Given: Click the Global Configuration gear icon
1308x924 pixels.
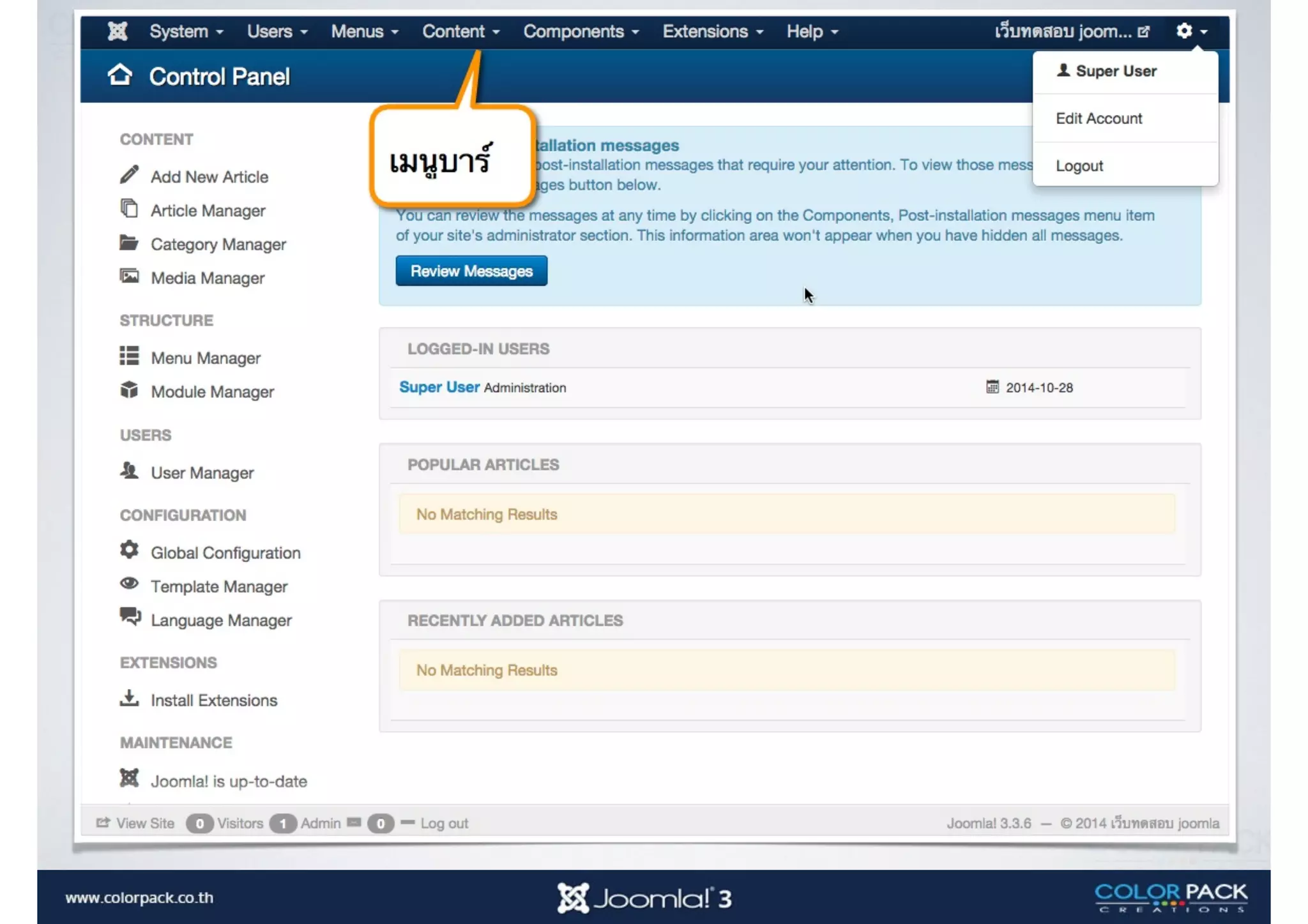Looking at the screenshot, I should click(x=129, y=550).
